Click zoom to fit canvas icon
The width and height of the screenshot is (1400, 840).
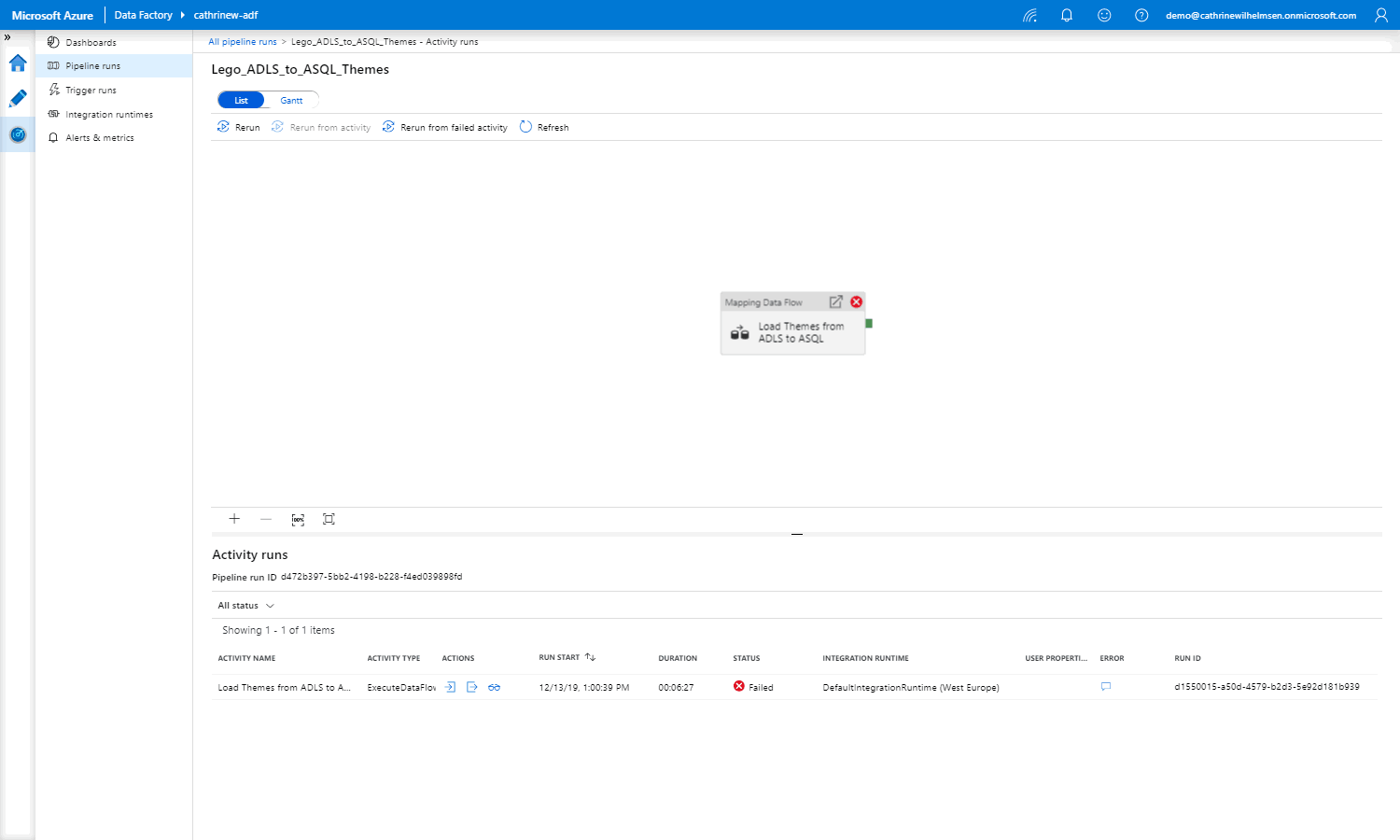(x=329, y=519)
